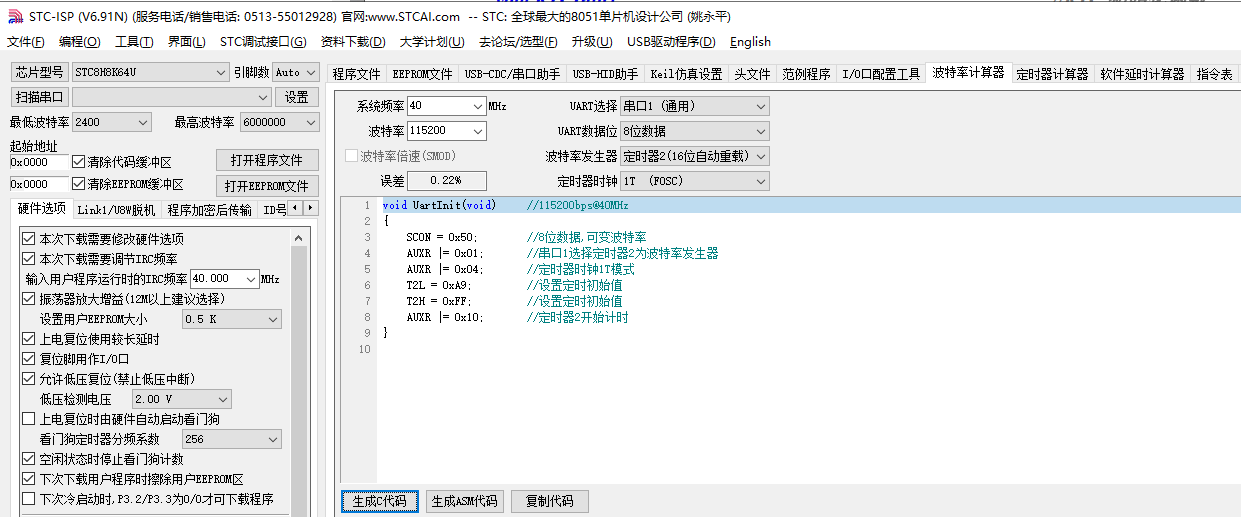The height and width of the screenshot is (517, 1241).
Task: Expand the serial port selection dropdown
Action: point(263,97)
